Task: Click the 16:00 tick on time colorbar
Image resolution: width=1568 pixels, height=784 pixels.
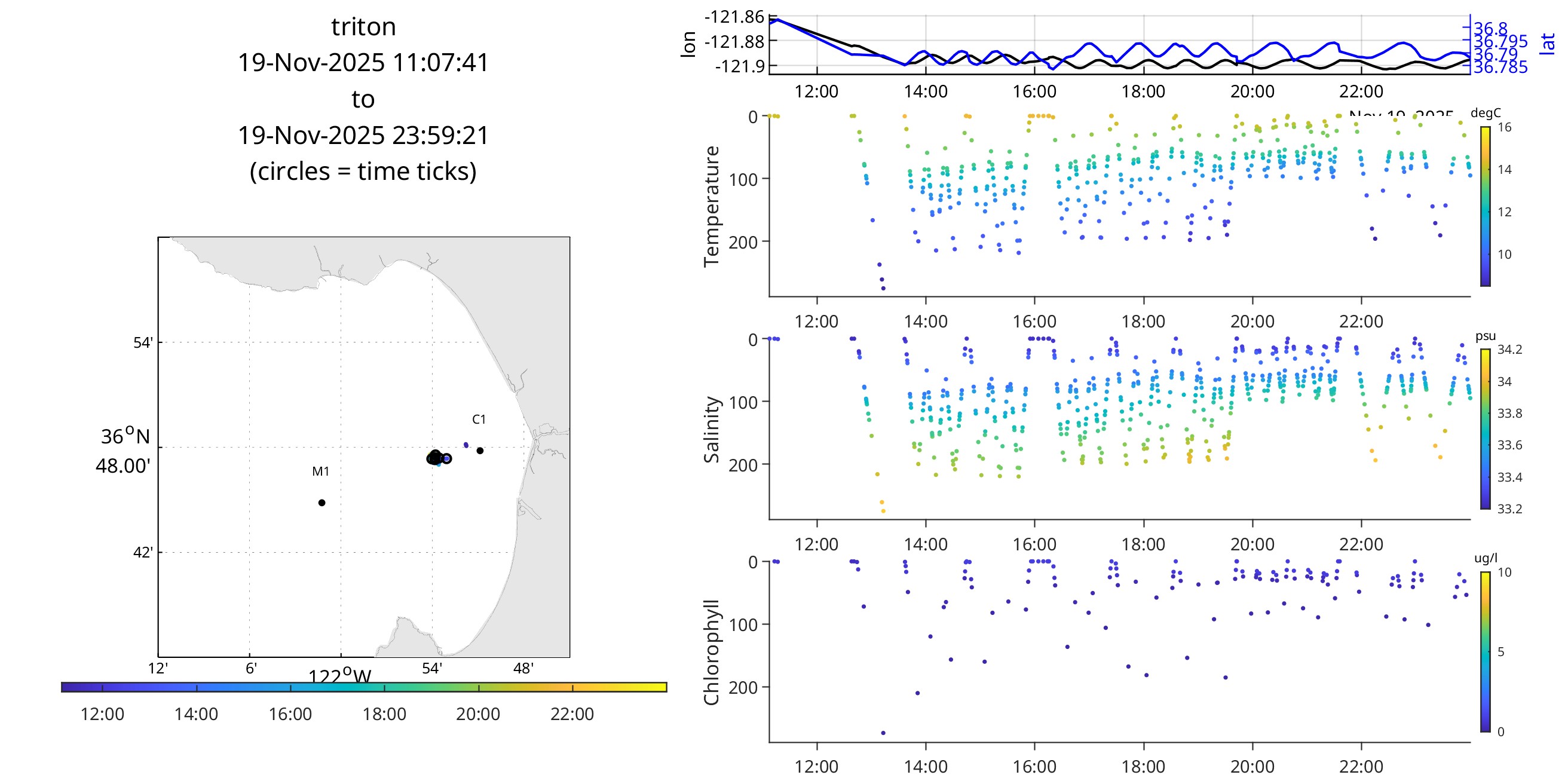Action: click(x=290, y=688)
